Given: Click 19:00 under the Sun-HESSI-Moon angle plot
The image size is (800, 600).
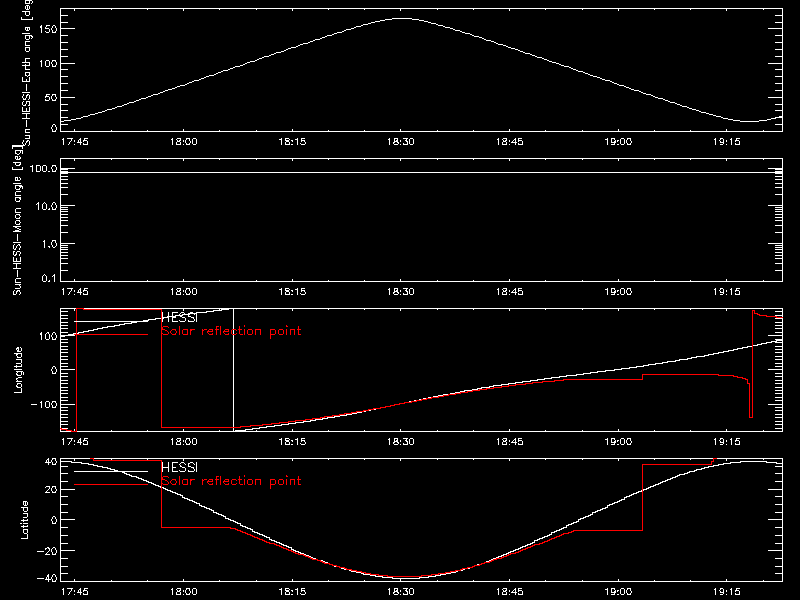Looking at the screenshot, I should [618, 292].
